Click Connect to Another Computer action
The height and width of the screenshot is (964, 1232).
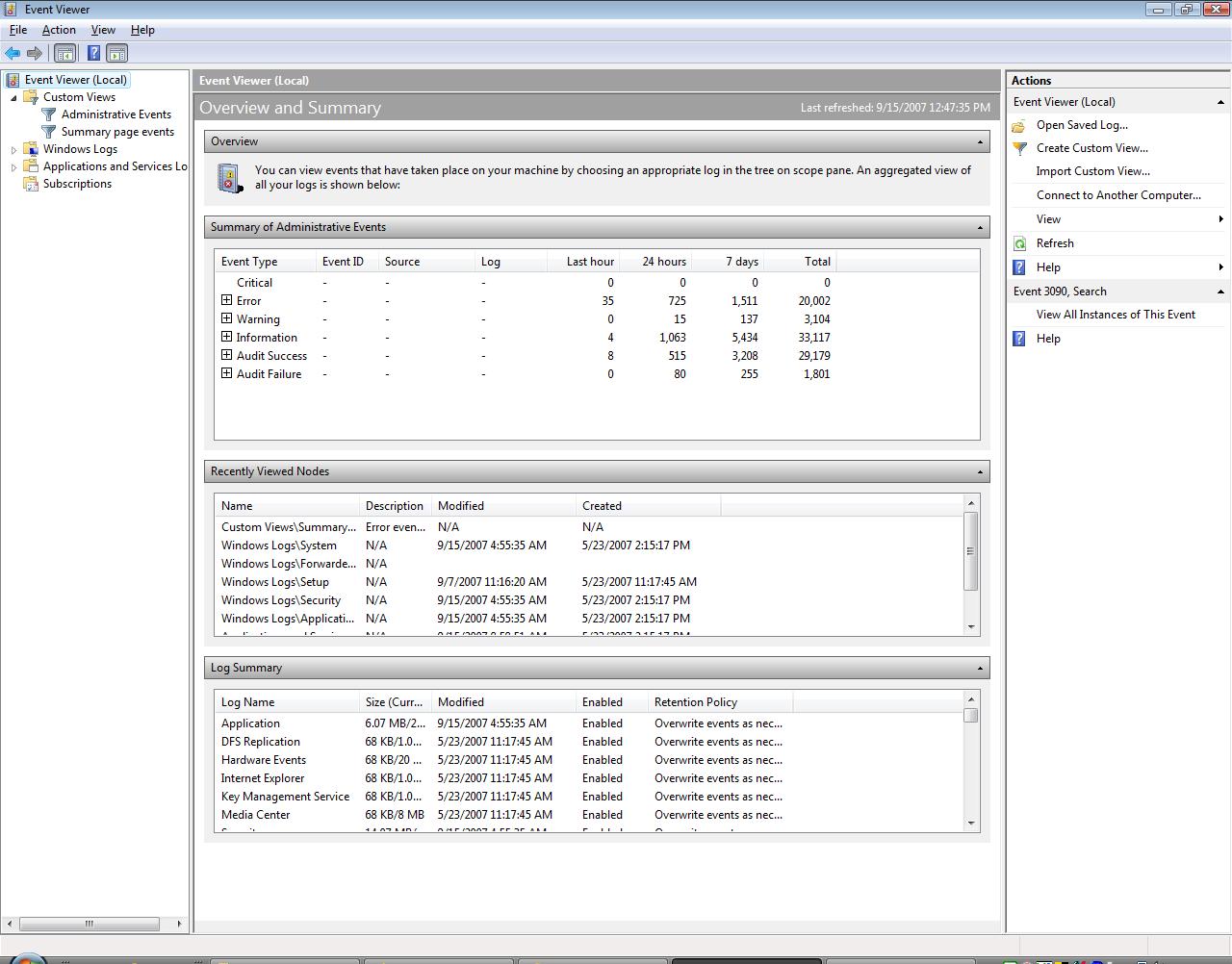click(1116, 195)
